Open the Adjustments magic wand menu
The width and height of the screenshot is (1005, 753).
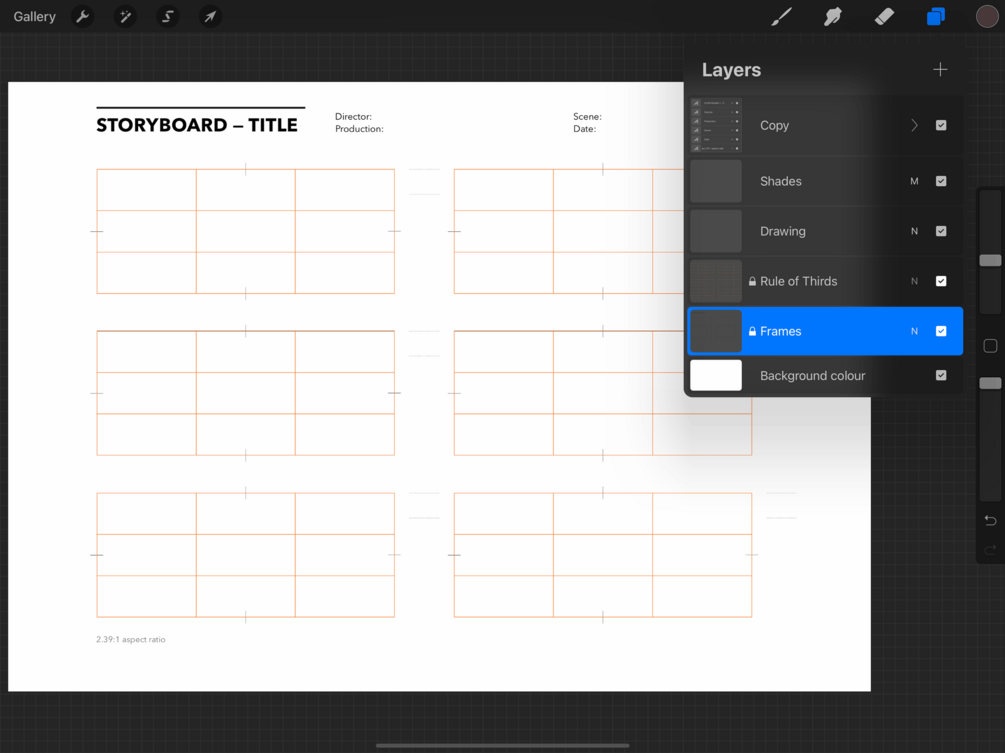(x=125, y=17)
